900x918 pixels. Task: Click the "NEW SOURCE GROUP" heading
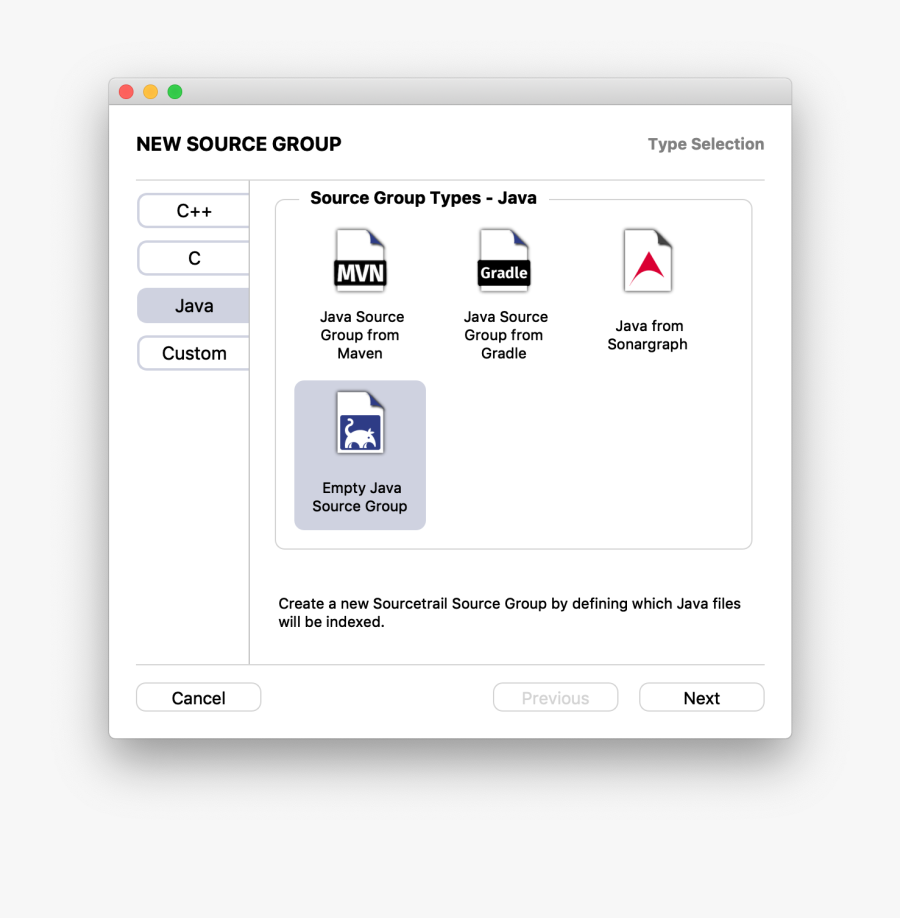pos(239,144)
